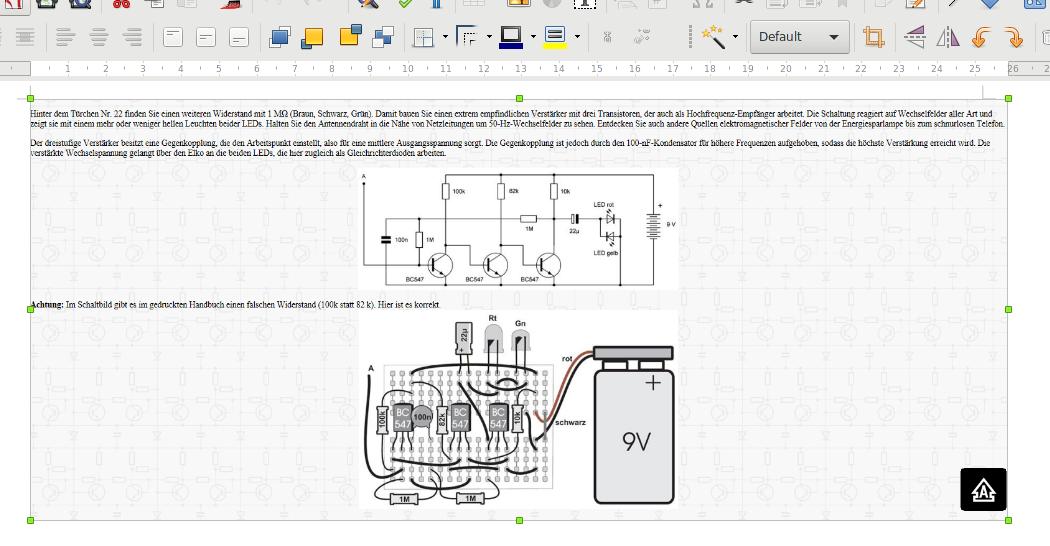The image size is (1050, 546).
Task: Flip the image vertically
Action: 914,37
